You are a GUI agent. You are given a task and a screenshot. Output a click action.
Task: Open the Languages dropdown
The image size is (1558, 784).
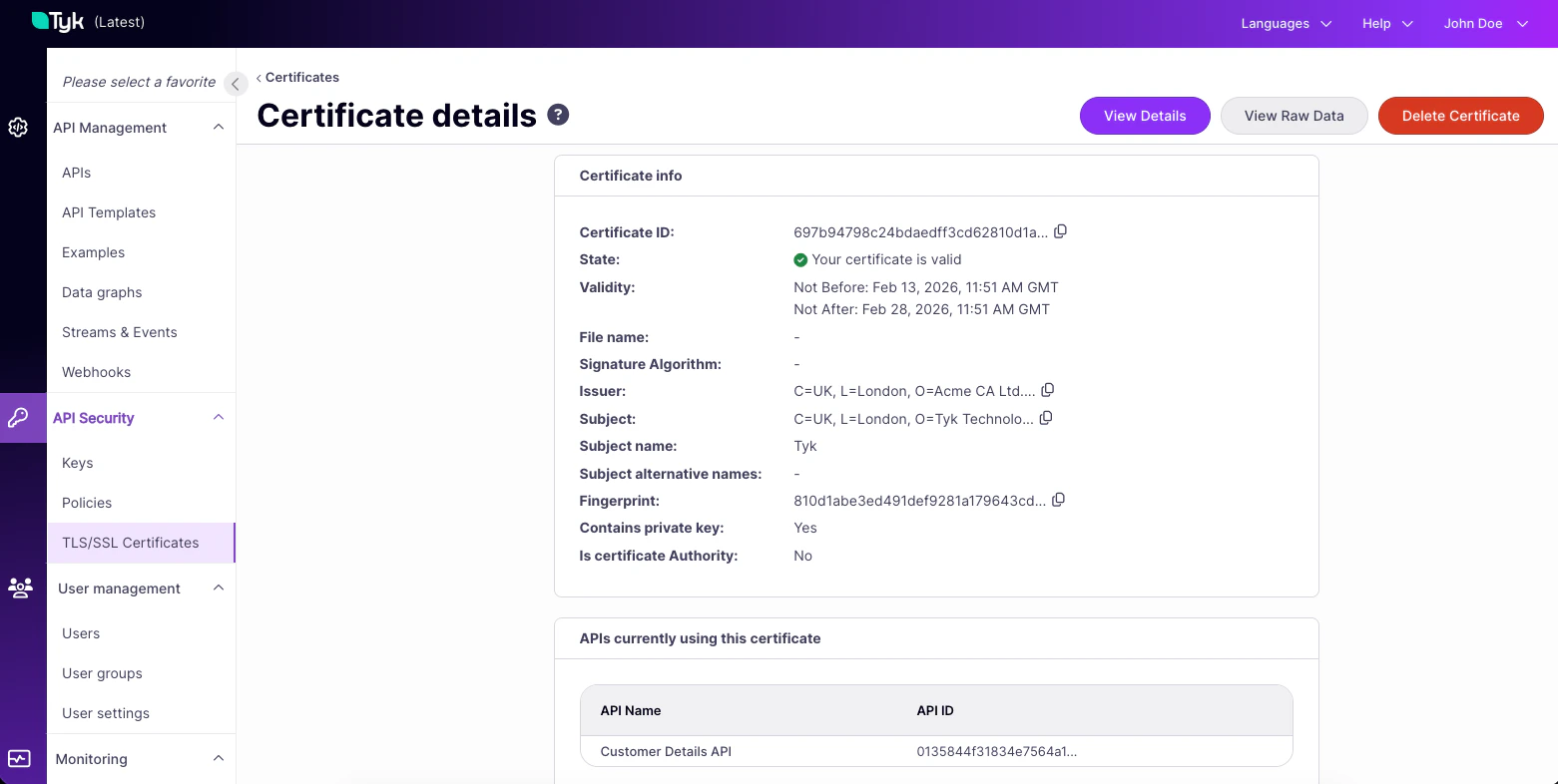click(1286, 23)
